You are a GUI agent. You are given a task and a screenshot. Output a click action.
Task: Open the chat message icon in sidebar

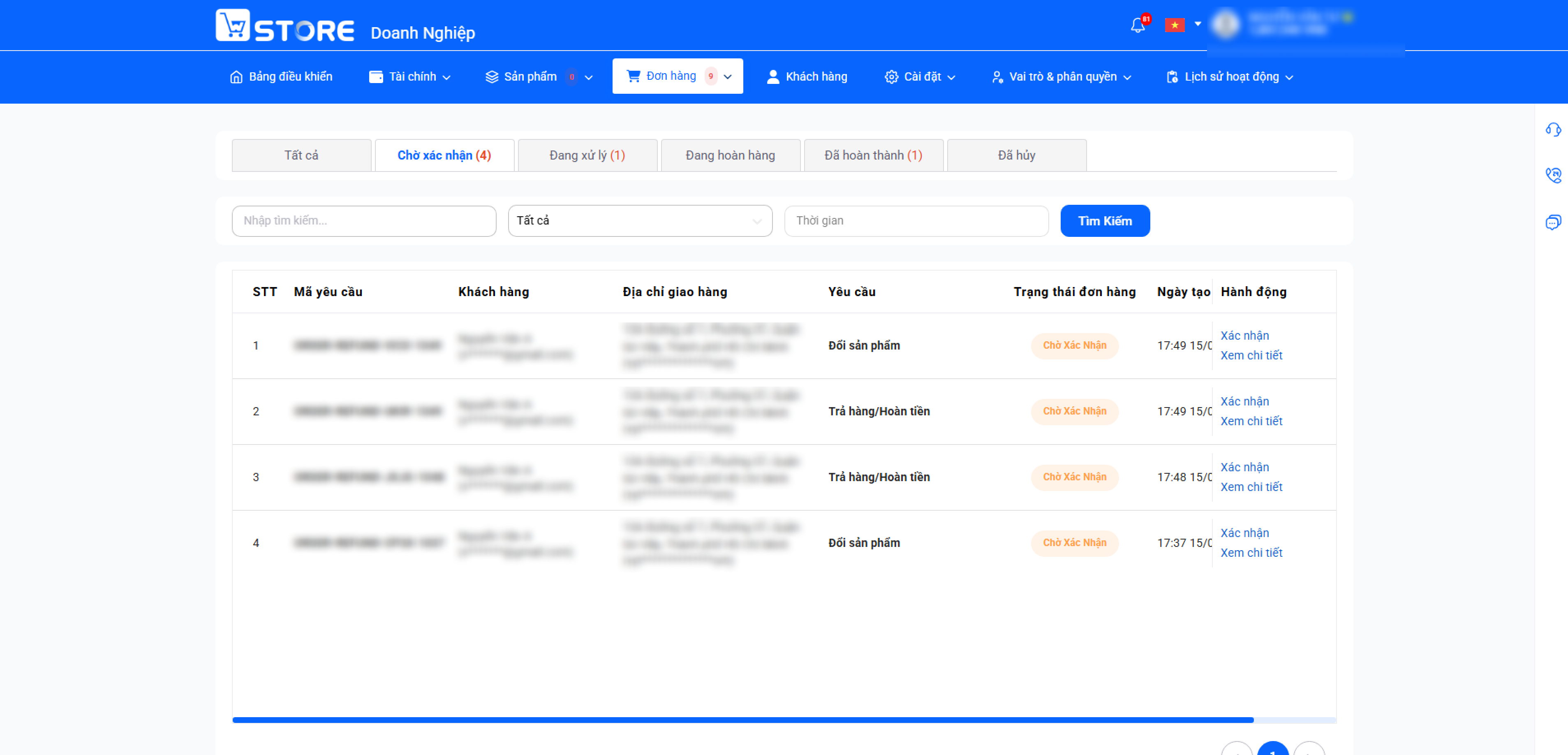[x=1553, y=222]
